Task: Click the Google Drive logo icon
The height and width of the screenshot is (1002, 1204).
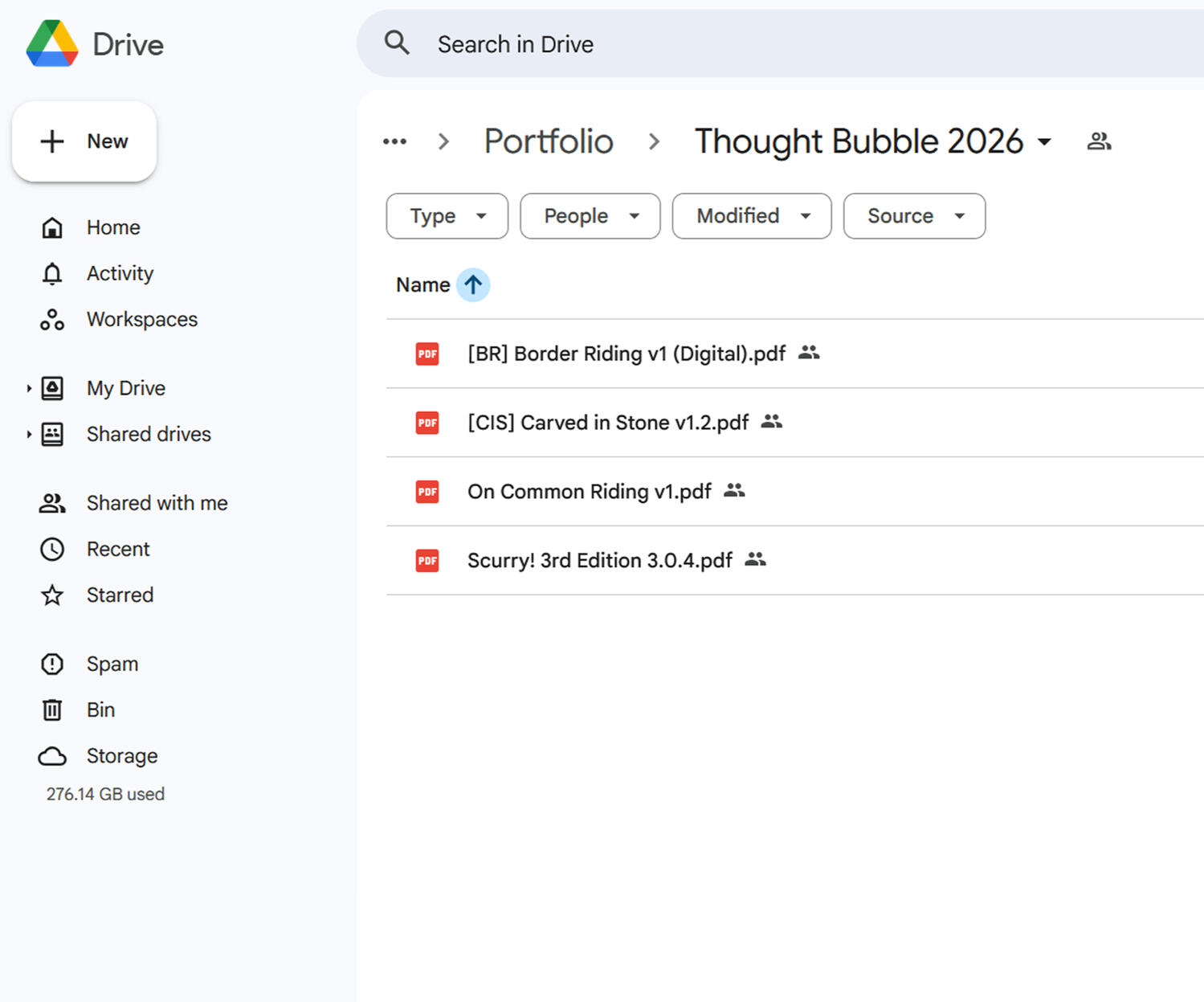Action: point(52,44)
